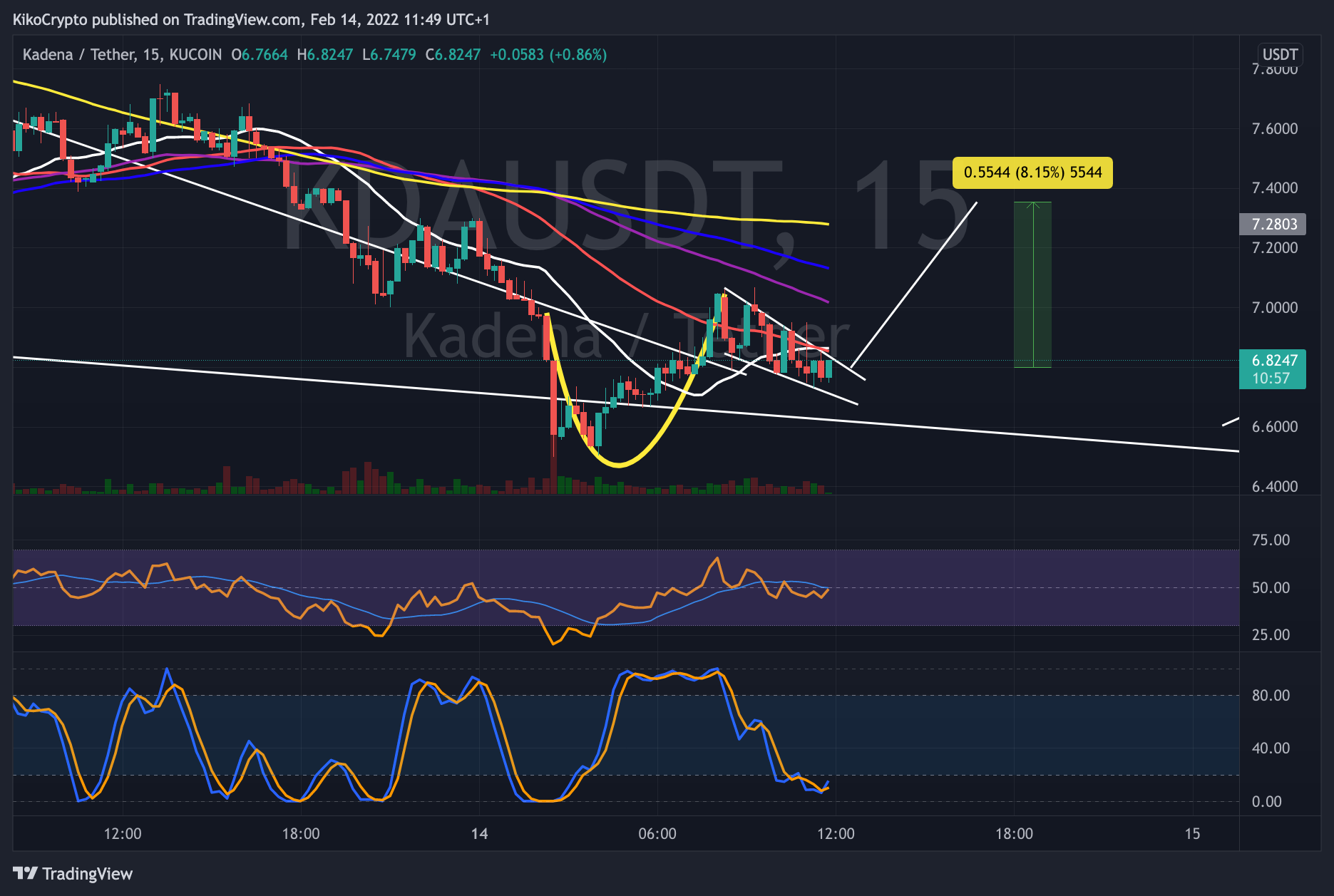Click the 7.4000 price axis label

[1275, 188]
